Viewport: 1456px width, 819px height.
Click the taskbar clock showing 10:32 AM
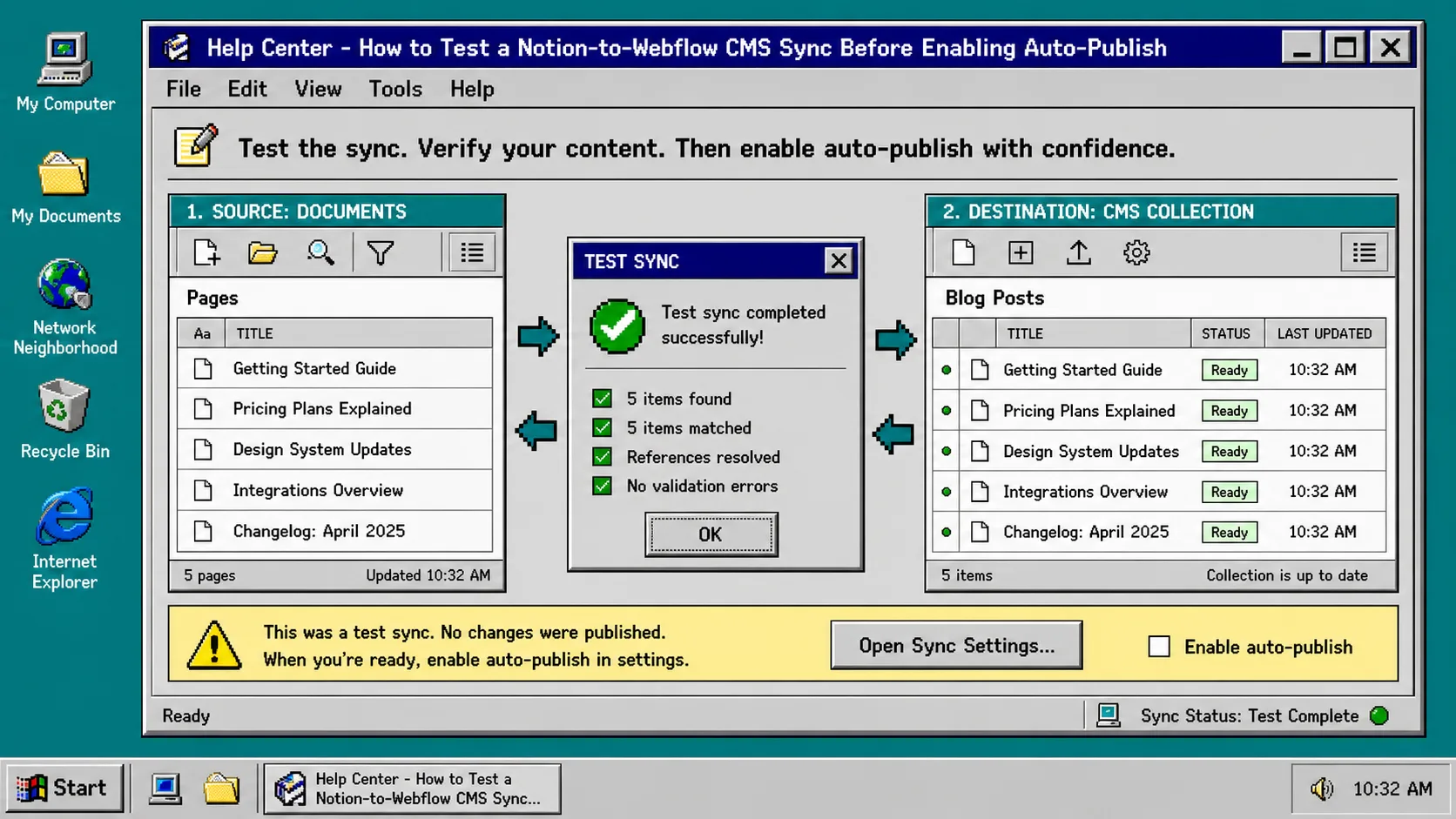1392,789
